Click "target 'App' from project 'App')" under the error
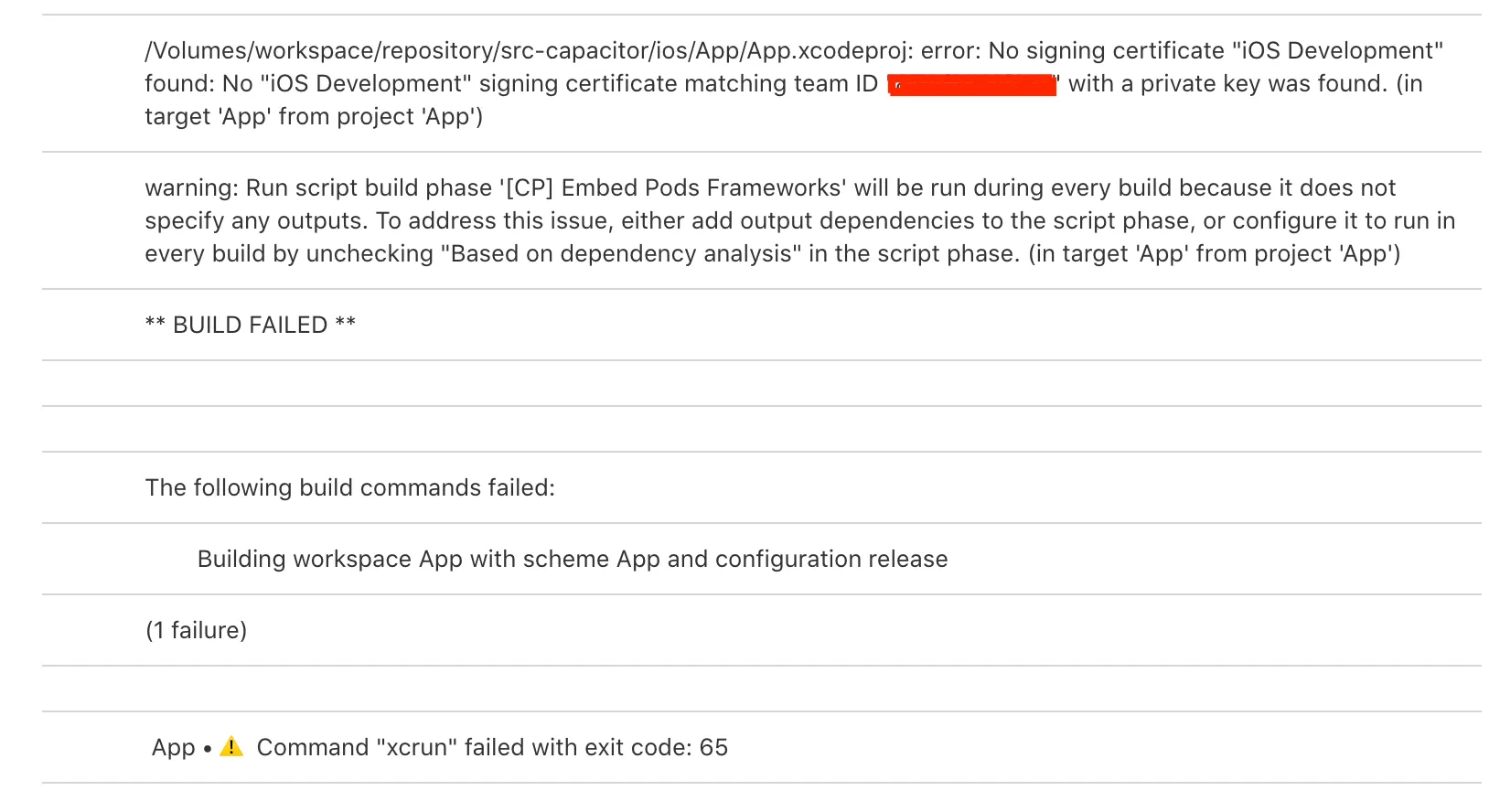This screenshot has height=812, width=1500. point(314,117)
